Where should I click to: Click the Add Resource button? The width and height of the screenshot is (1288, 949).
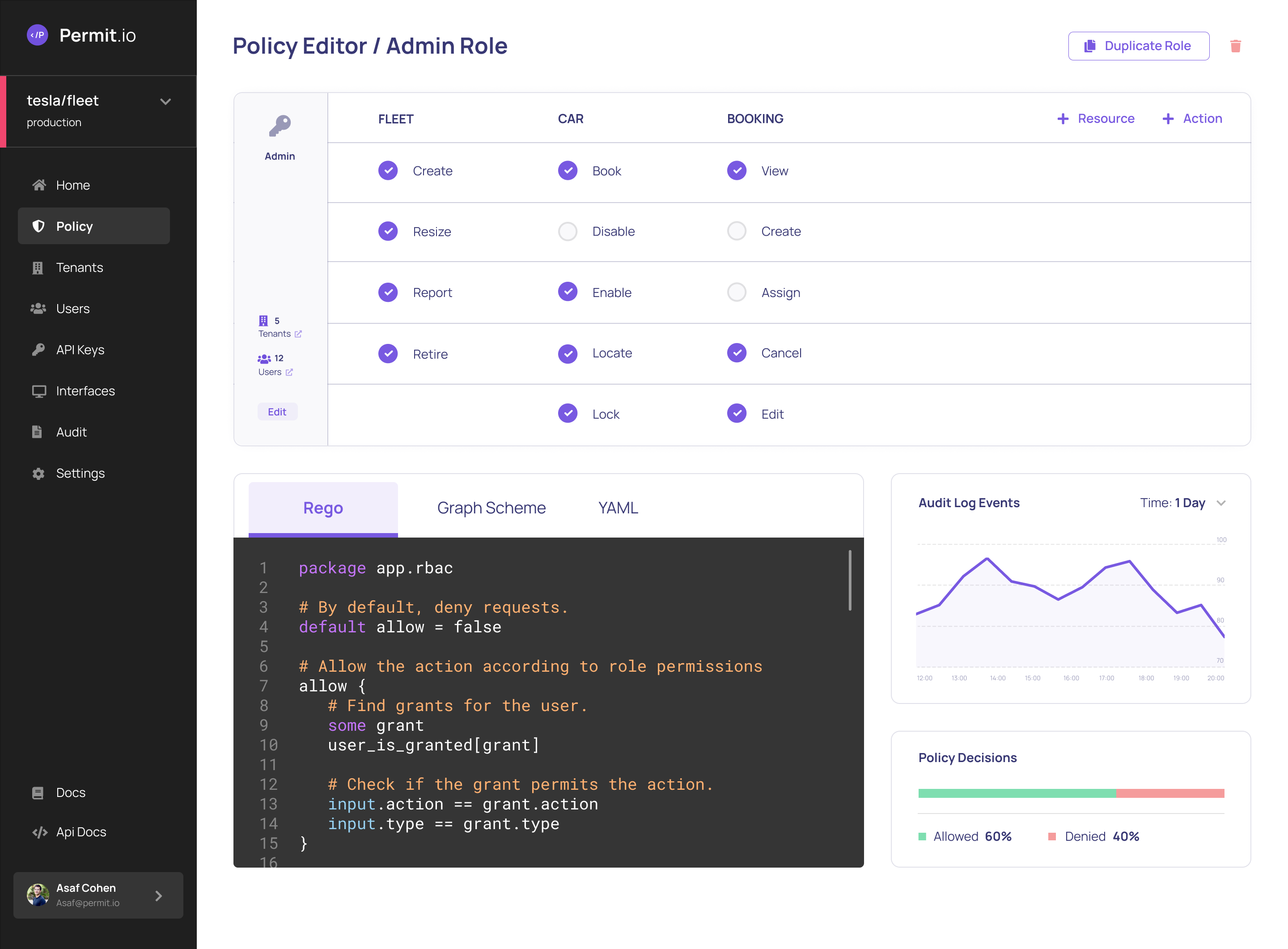tap(1096, 118)
